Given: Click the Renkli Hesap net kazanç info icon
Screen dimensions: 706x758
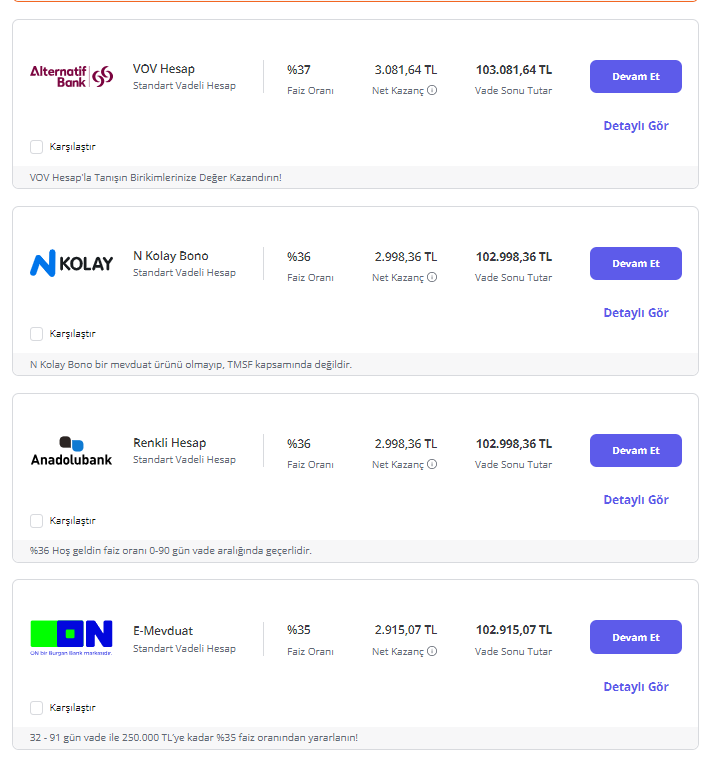Looking at the screenshot, I should click(432, 464).
